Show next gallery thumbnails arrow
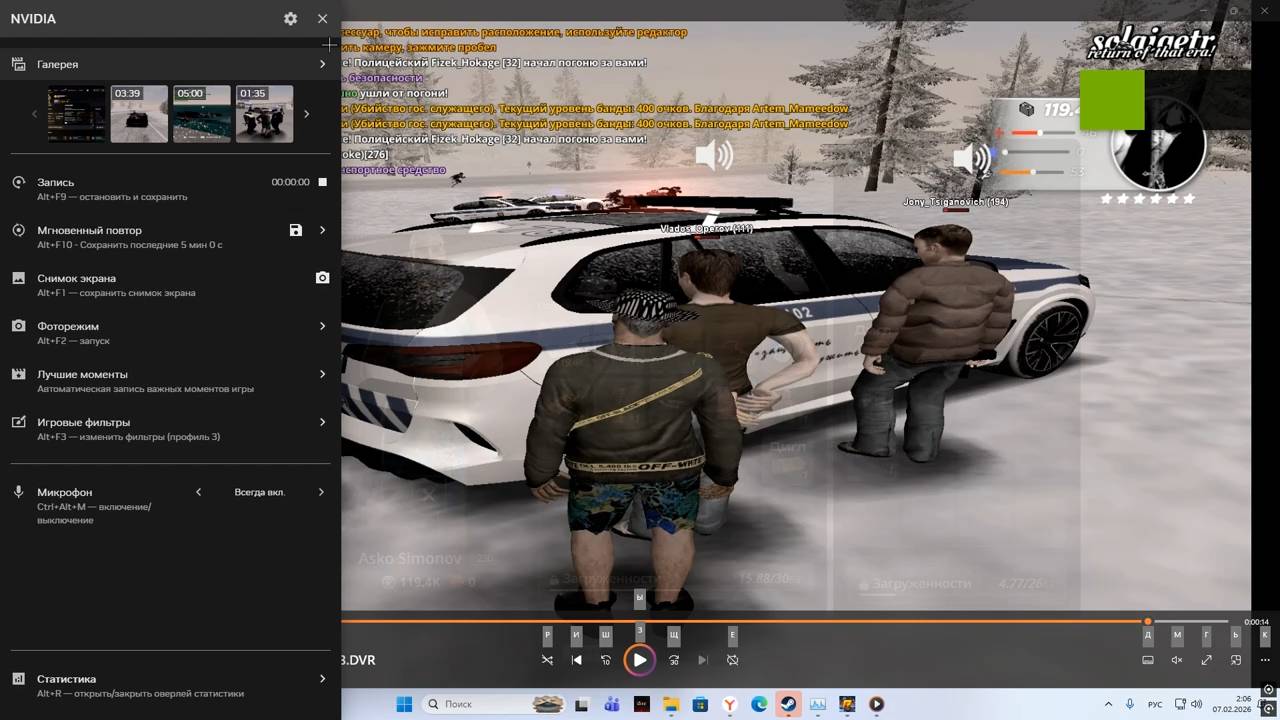The width and height of the screenshot is (1280, 720). pyautogui.click(x=306, y=114)
